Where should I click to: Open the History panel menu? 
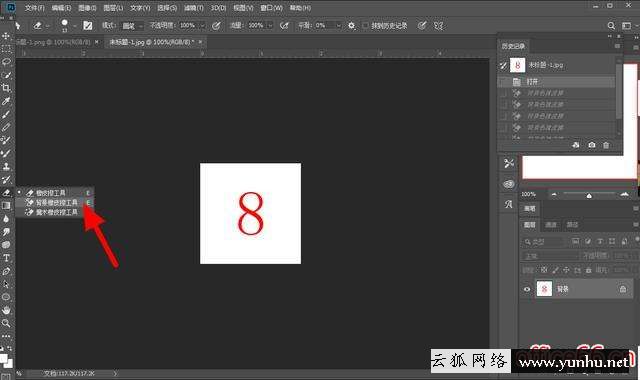tap(618, 46)
